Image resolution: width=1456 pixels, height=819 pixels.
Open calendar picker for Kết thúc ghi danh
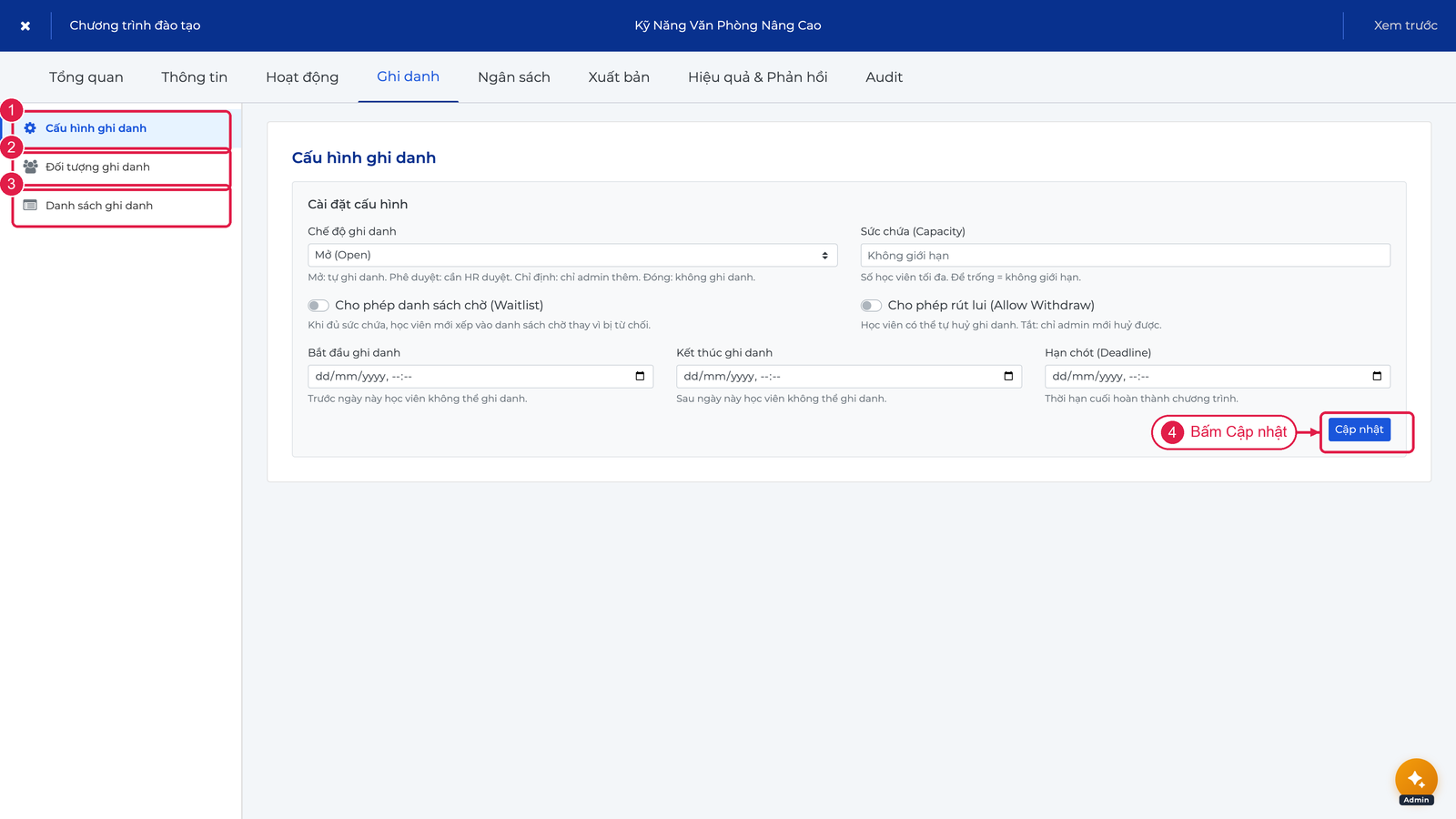tap(1008, 376)
